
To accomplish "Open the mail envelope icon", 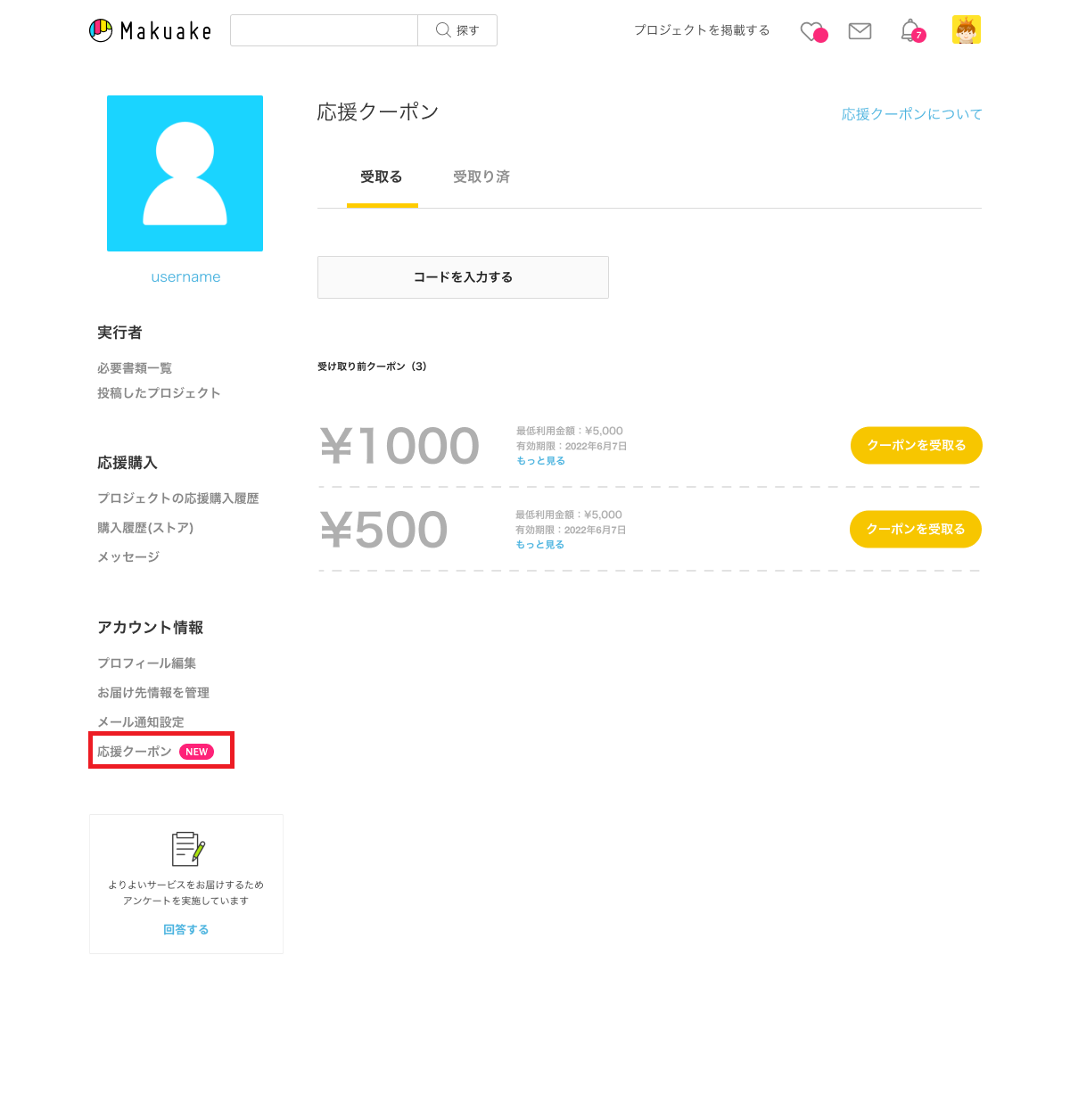I will tap(860, 31).
